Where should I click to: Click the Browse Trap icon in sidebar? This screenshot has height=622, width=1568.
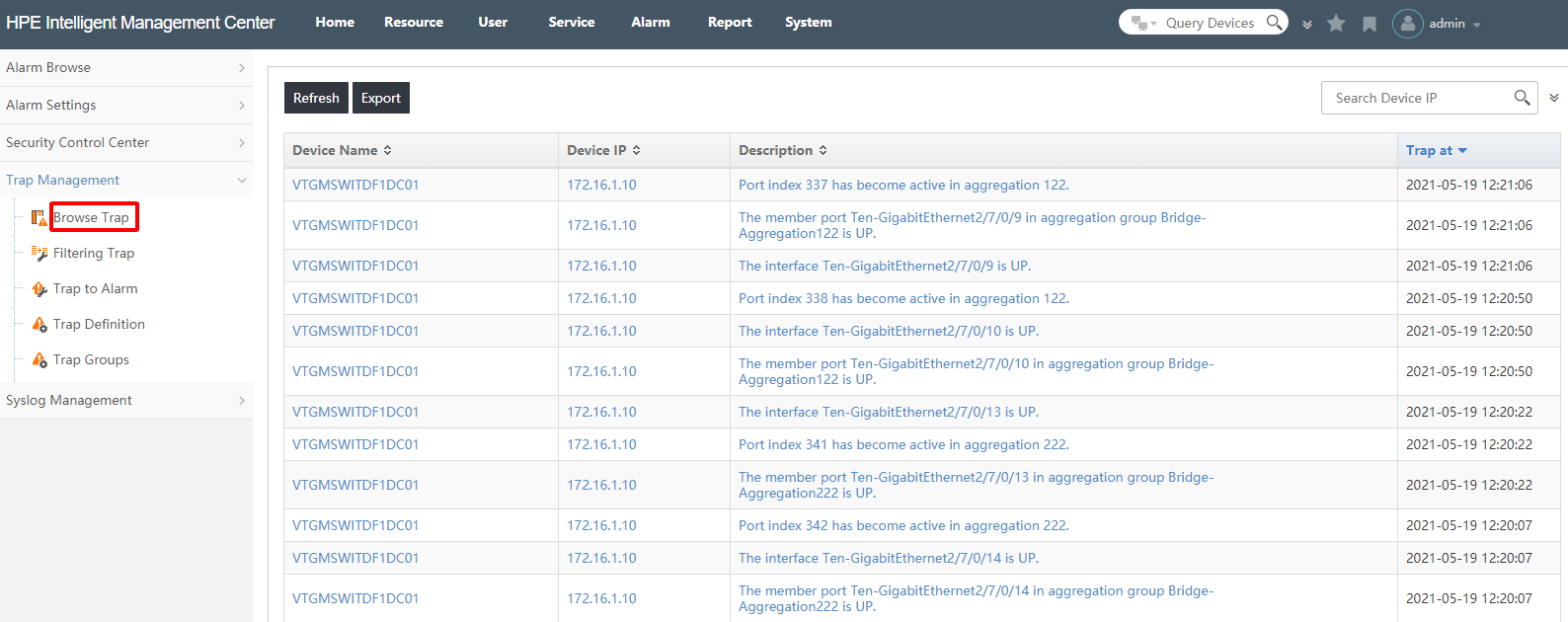tap(39, 217)
